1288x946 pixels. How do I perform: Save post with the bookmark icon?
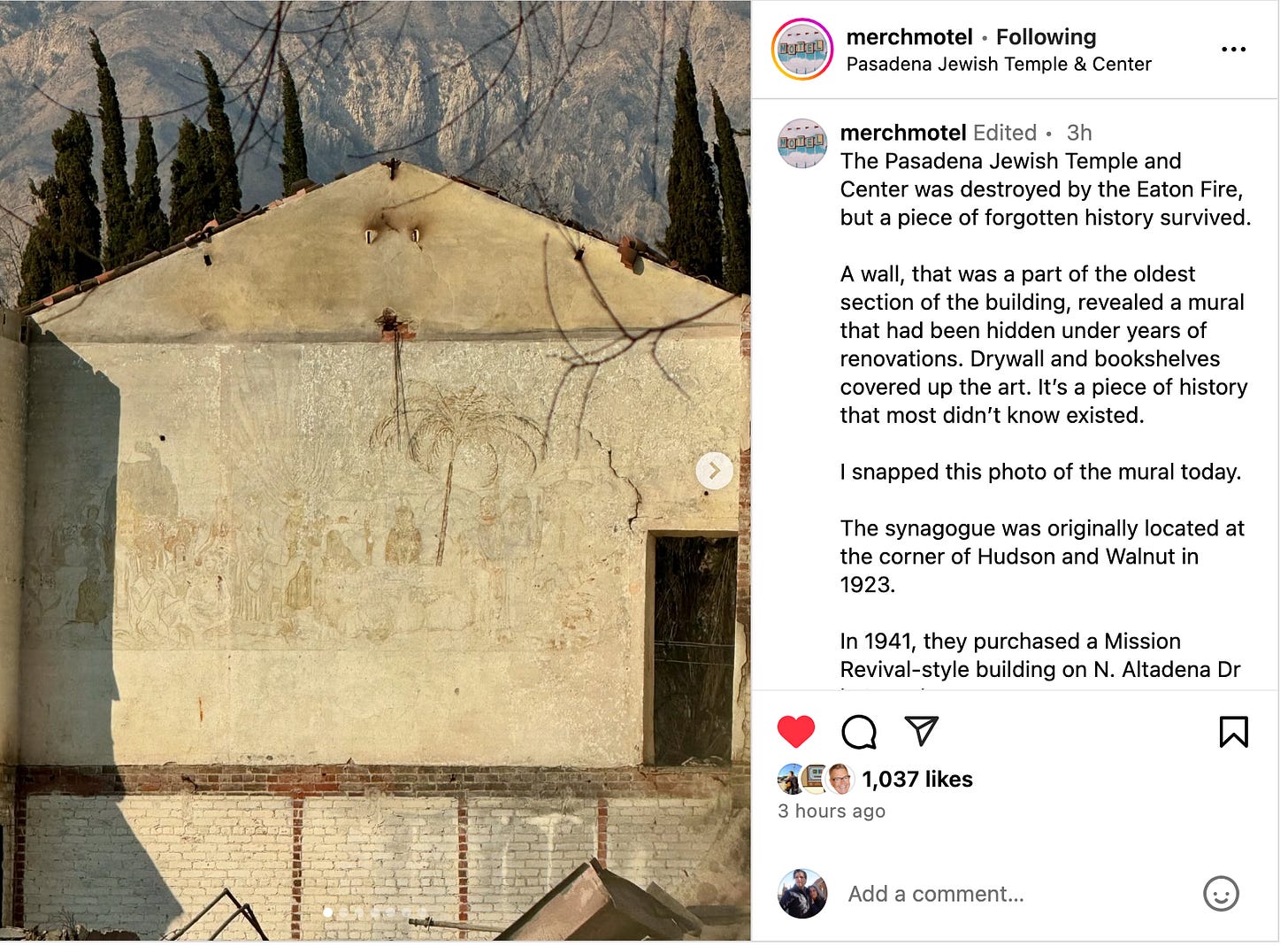click(x=1233, y=732)
